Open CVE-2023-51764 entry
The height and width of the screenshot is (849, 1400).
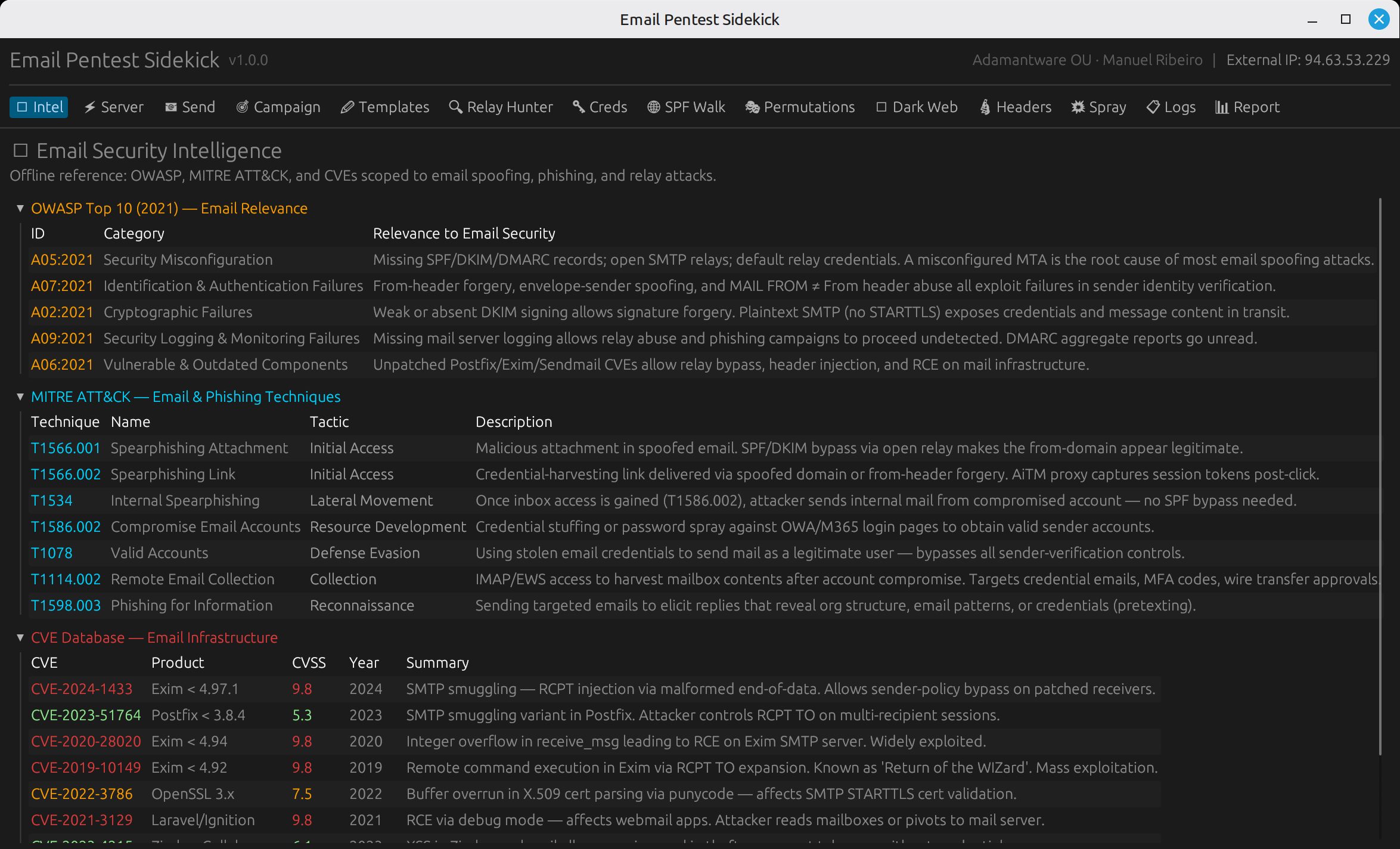click(x=86, y=715)
